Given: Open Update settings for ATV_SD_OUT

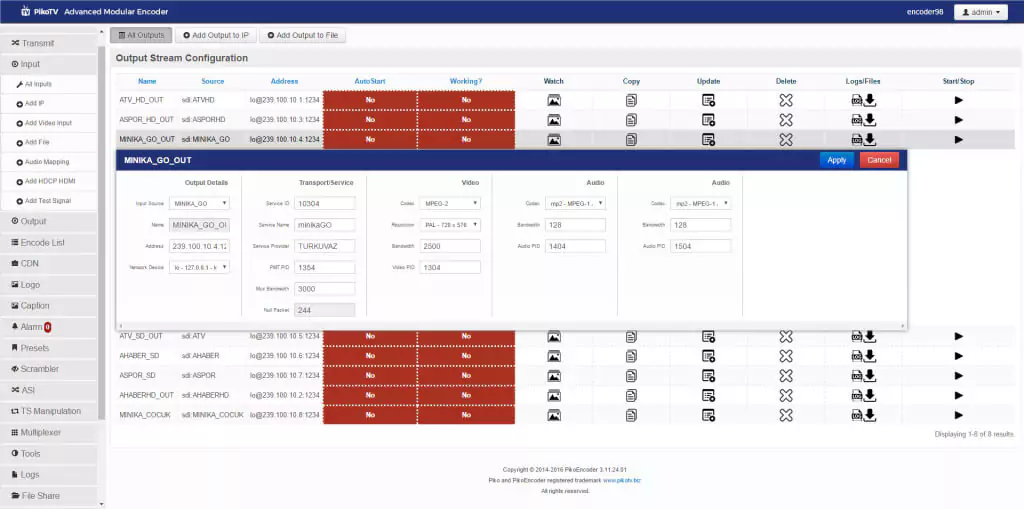Looking at the screenshot, I should (x=708, y=337).
